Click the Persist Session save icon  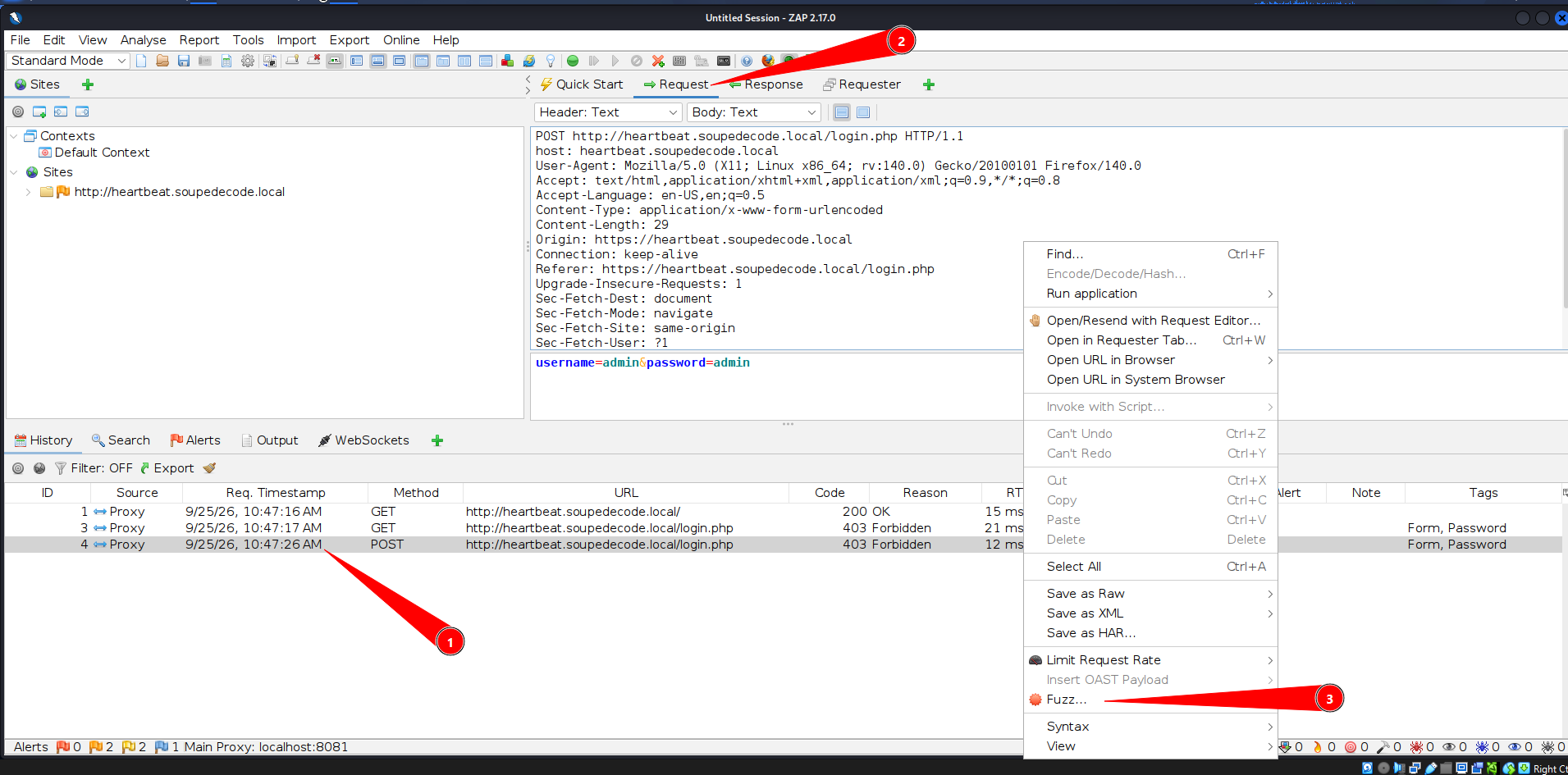(x=184, y=61)
